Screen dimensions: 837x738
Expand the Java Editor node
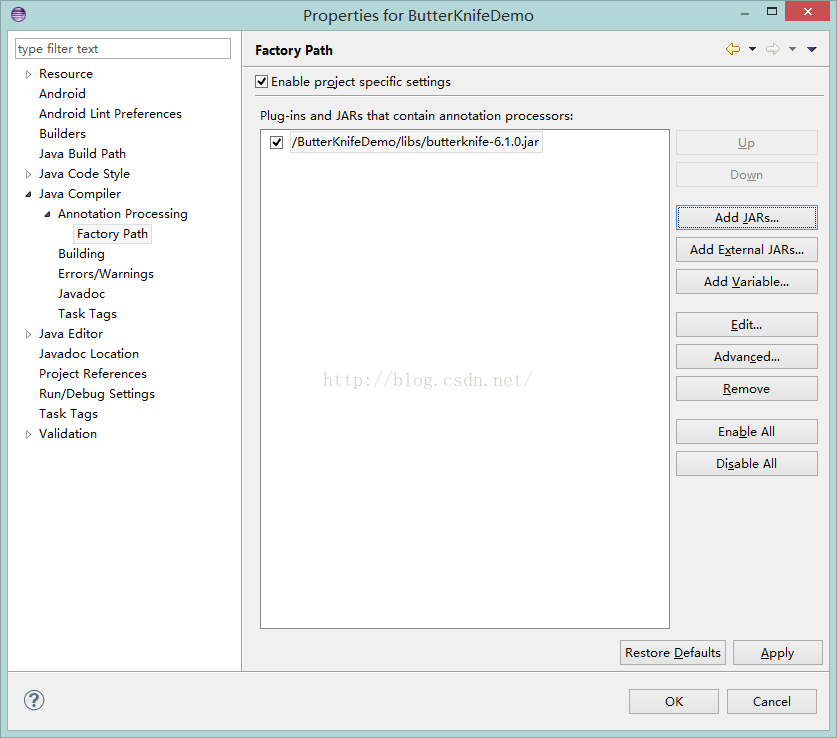point(28,334)
